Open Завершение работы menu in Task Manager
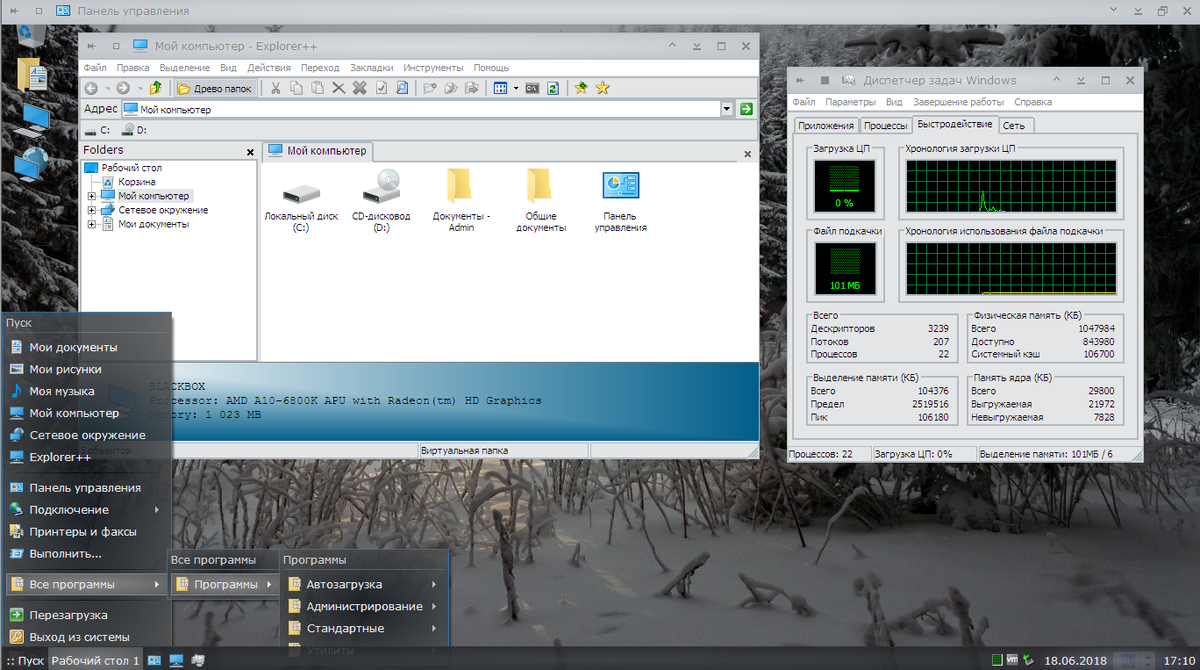1200x670 pixels. pyautogui.click(x=958, y=102)
